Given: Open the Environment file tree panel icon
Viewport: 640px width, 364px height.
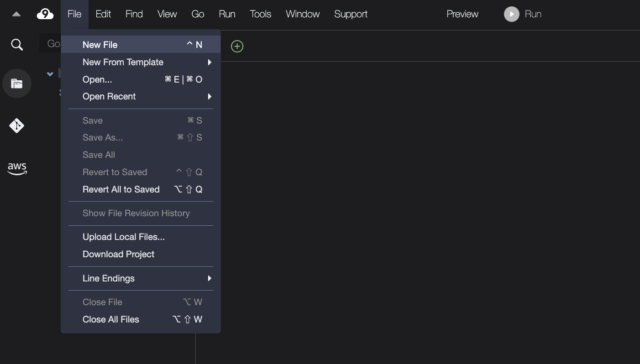Looking at the screenshot, I should tap(17, 84).
